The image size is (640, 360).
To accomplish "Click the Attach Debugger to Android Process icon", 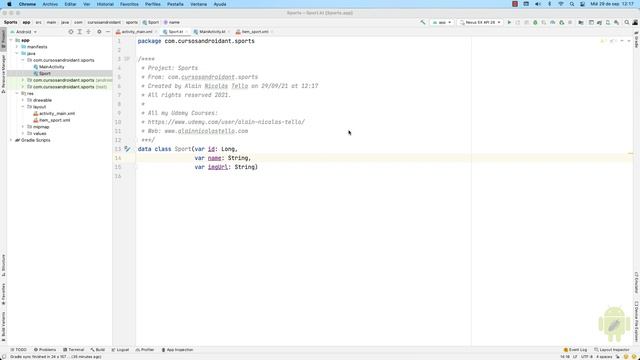I will (x=561, y=22).
